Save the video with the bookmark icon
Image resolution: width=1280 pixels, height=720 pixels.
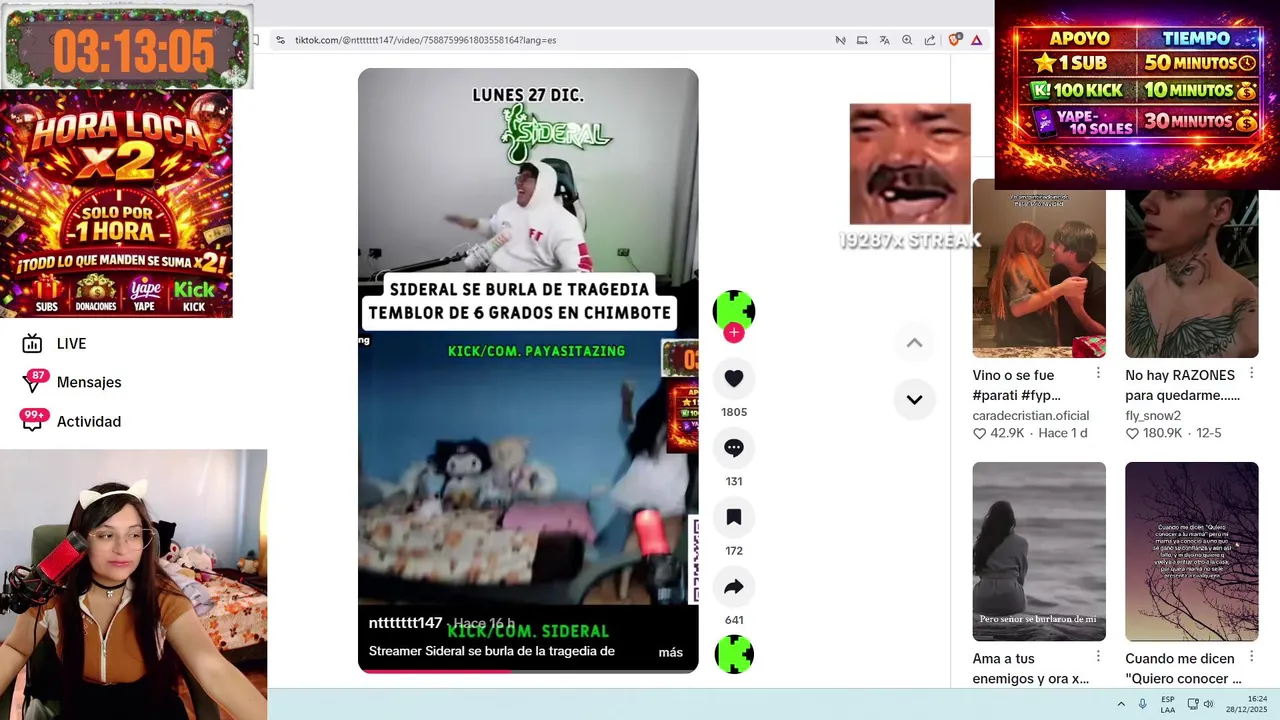(734, 517)
